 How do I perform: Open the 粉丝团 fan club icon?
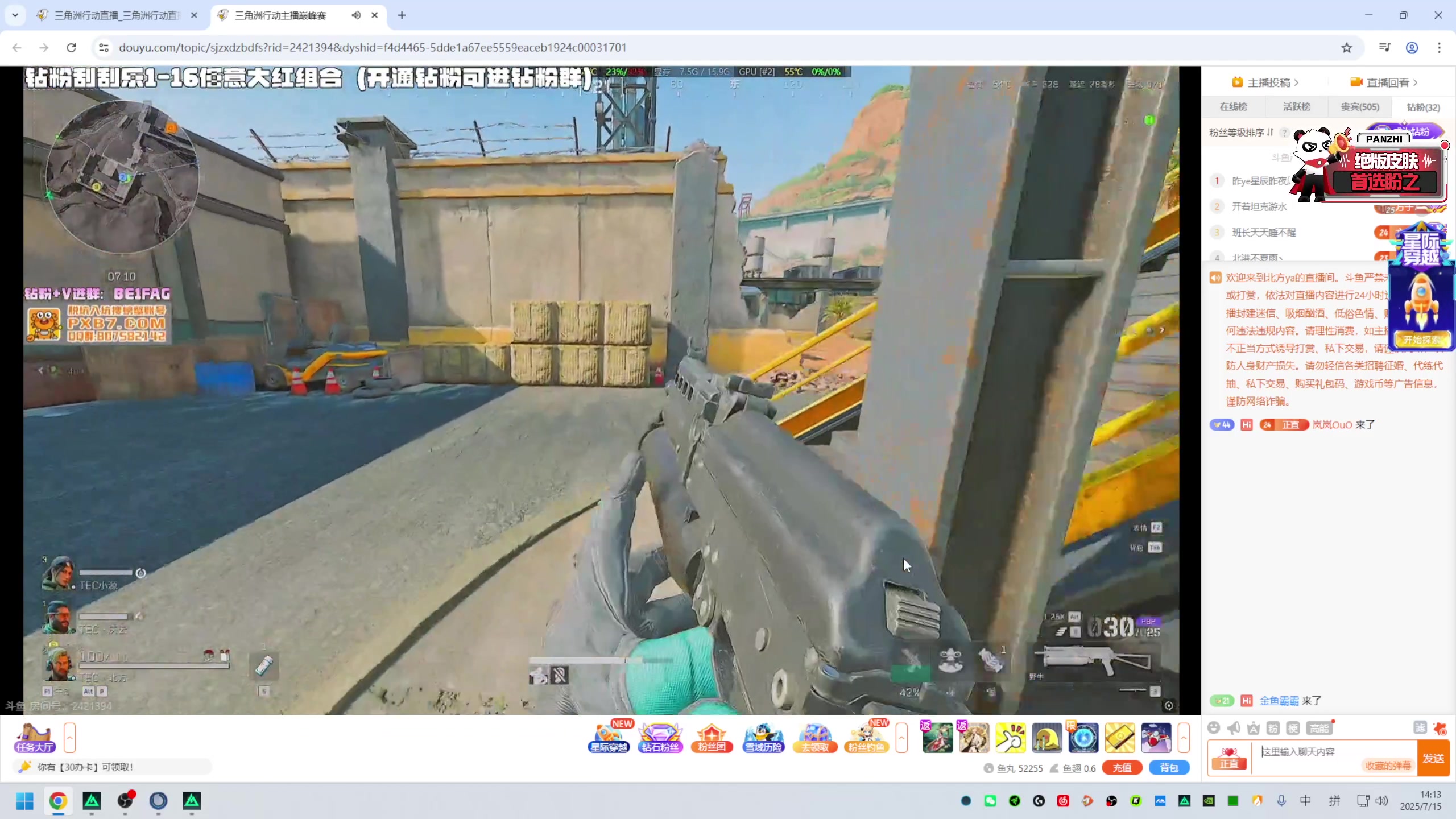(x=712, y=738)
